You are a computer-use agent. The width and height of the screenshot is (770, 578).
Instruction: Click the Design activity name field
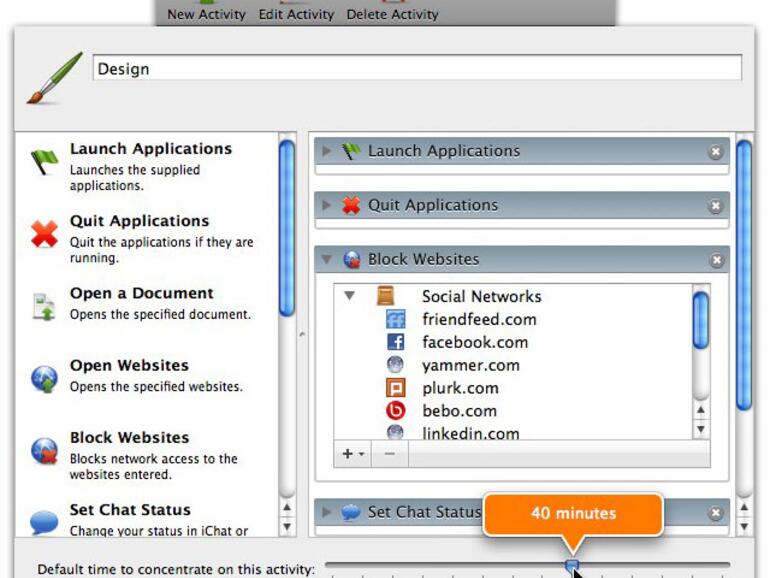(417, 68)
